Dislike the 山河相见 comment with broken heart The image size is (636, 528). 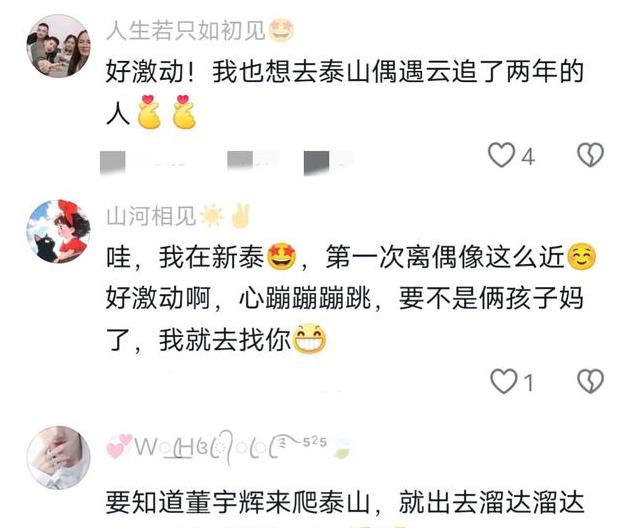[590, 381]
